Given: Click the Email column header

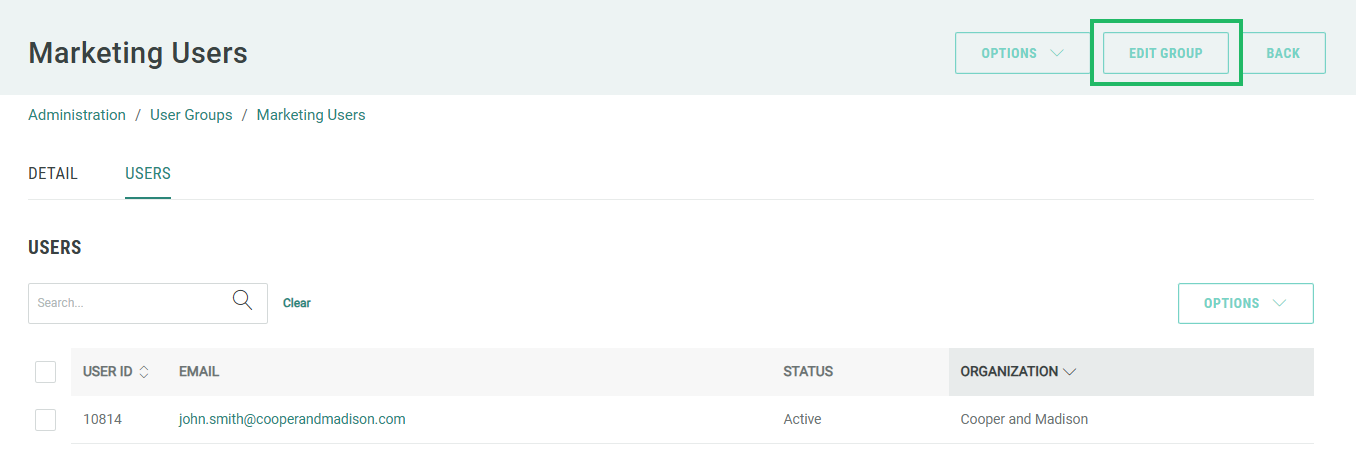Looking at the screenshot, I should tap(199, 372).
